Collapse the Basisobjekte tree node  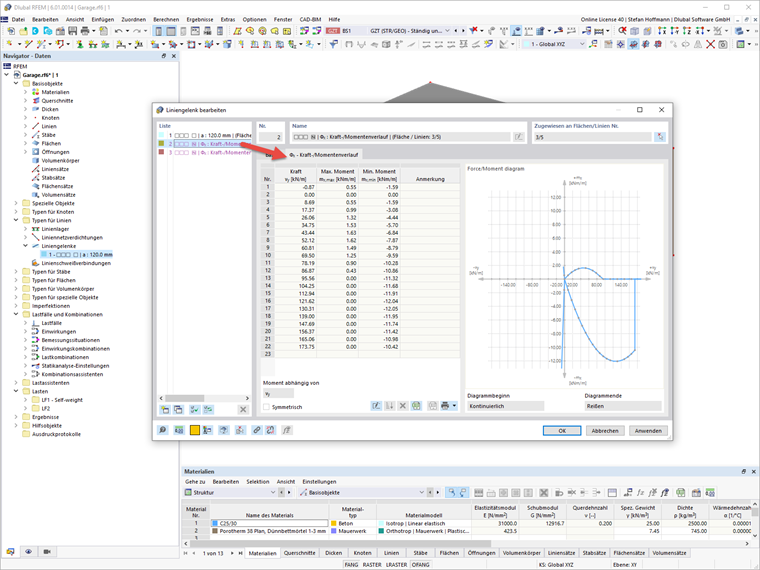(x=16, y=83)
